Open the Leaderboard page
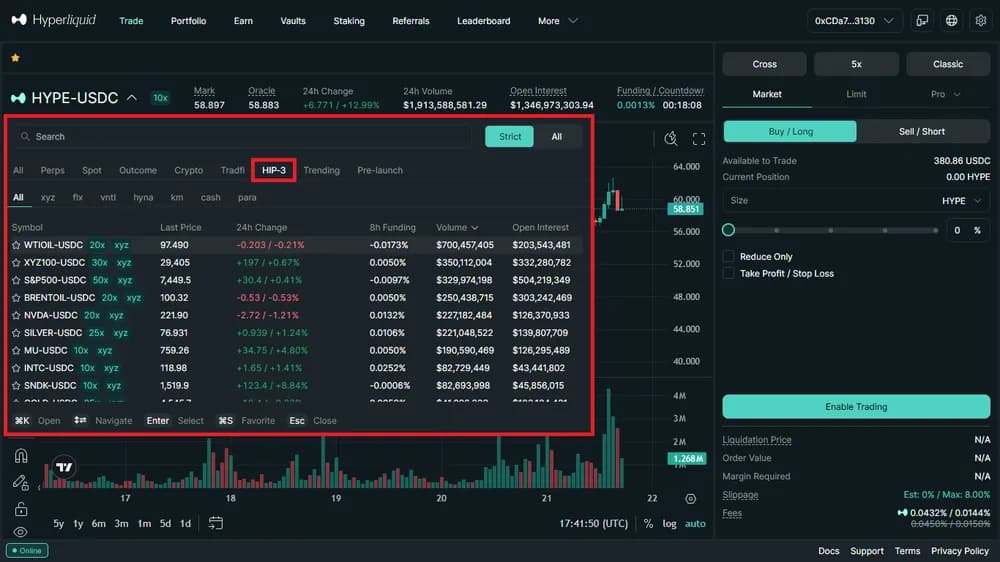 point(483,20)
